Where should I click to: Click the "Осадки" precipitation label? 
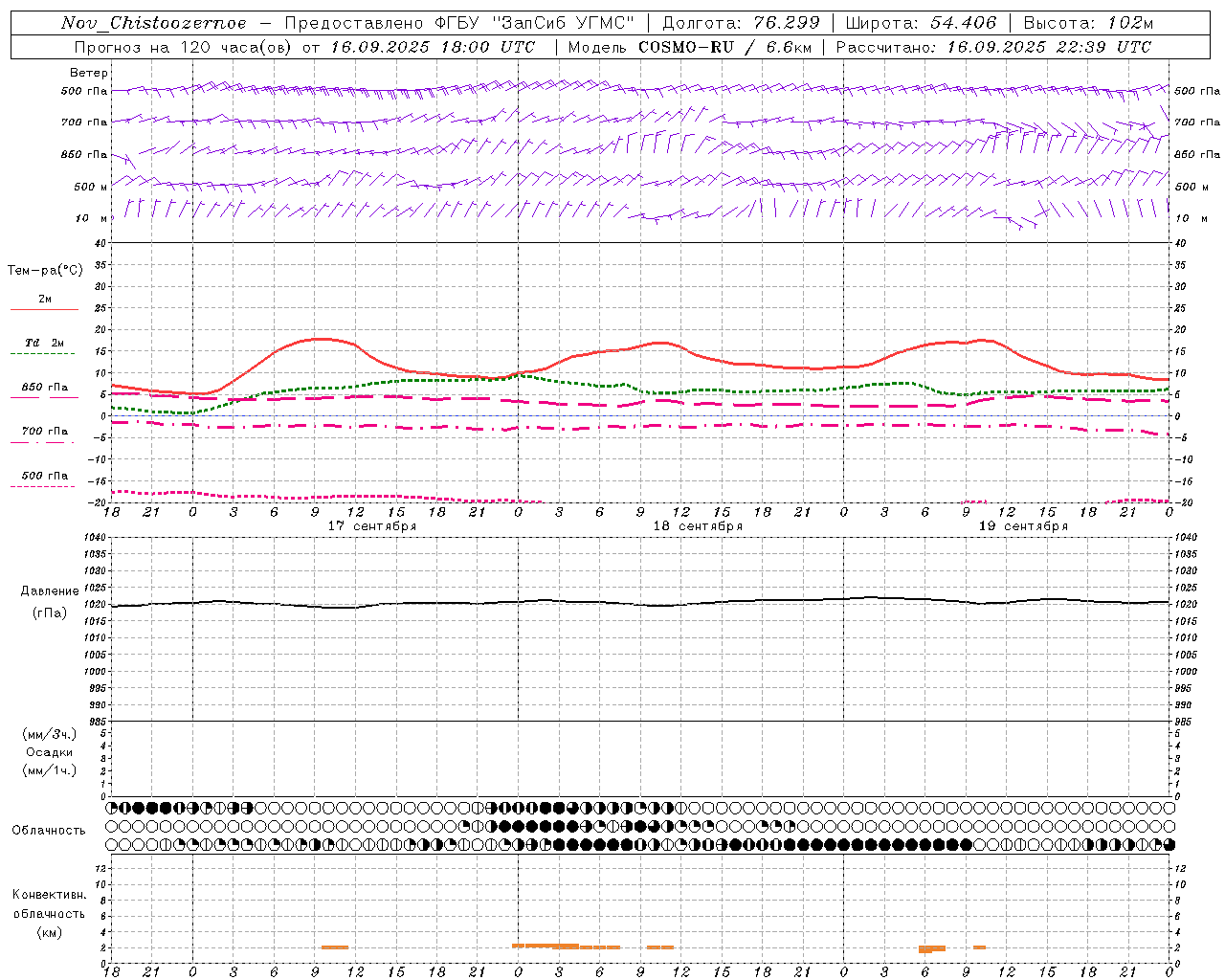pos(50,752)
